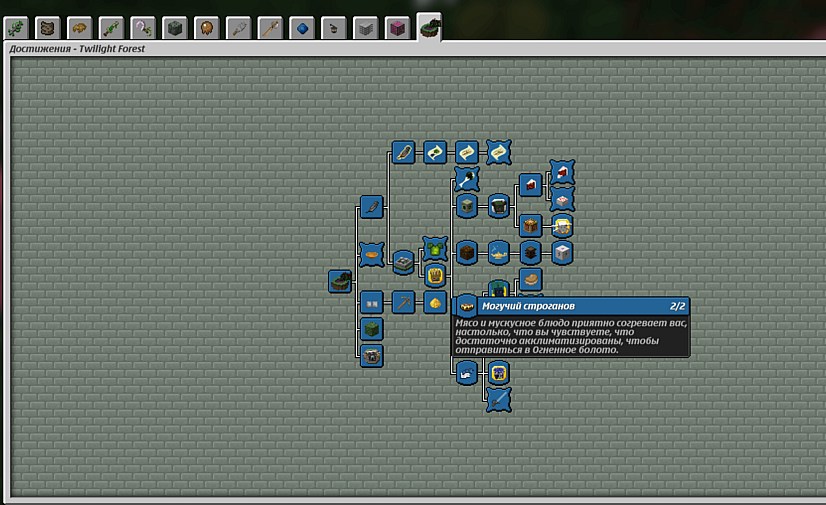Click the bone club challenge advancement
Viewport: 826px width, 505px height.
[467, 180]
